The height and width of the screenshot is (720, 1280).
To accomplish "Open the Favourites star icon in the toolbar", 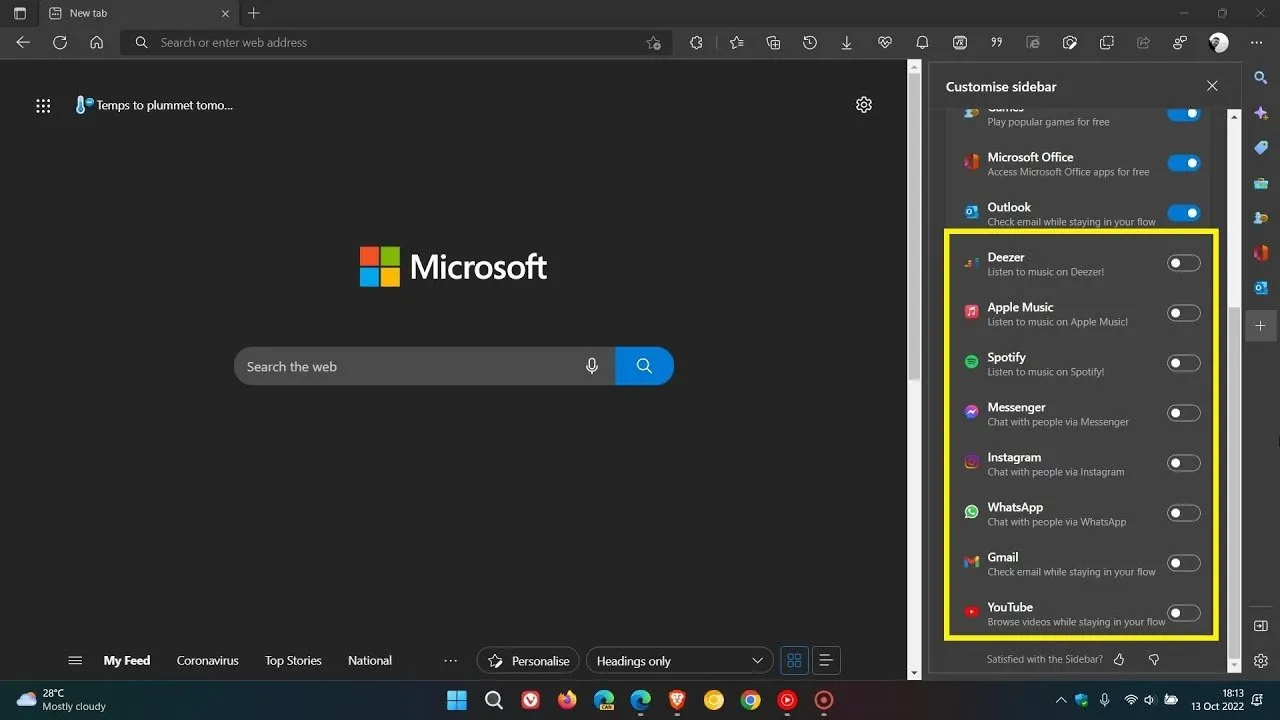I will pos(737,43).
